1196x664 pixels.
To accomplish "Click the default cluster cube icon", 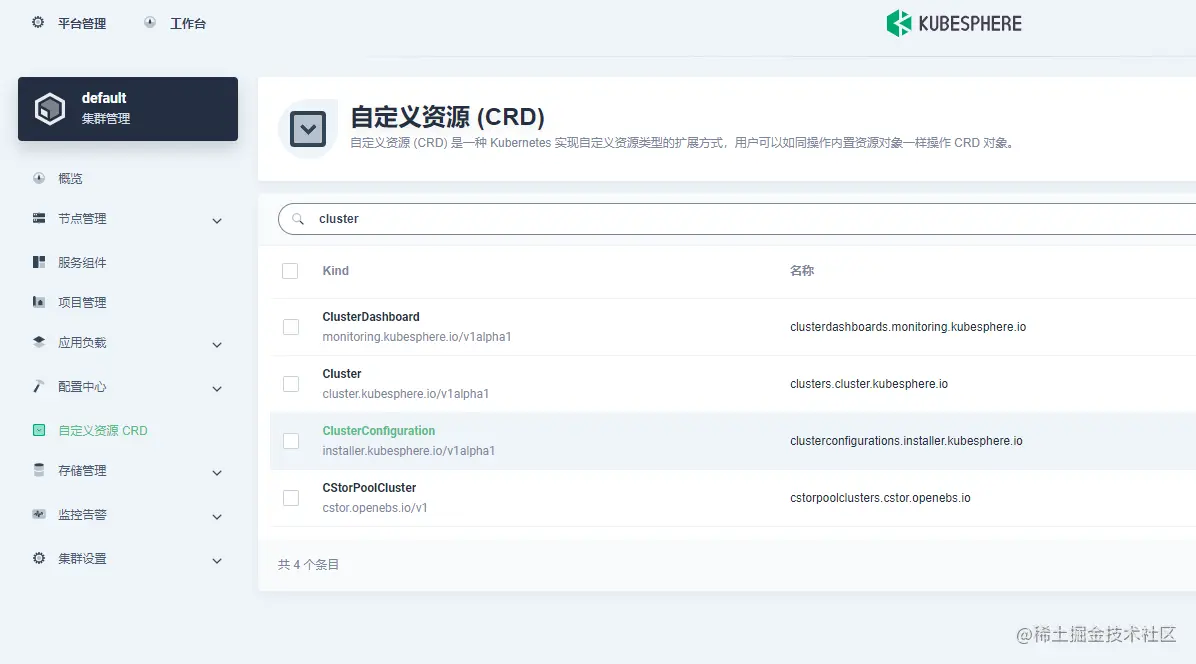I will click(x=50, y=109).
